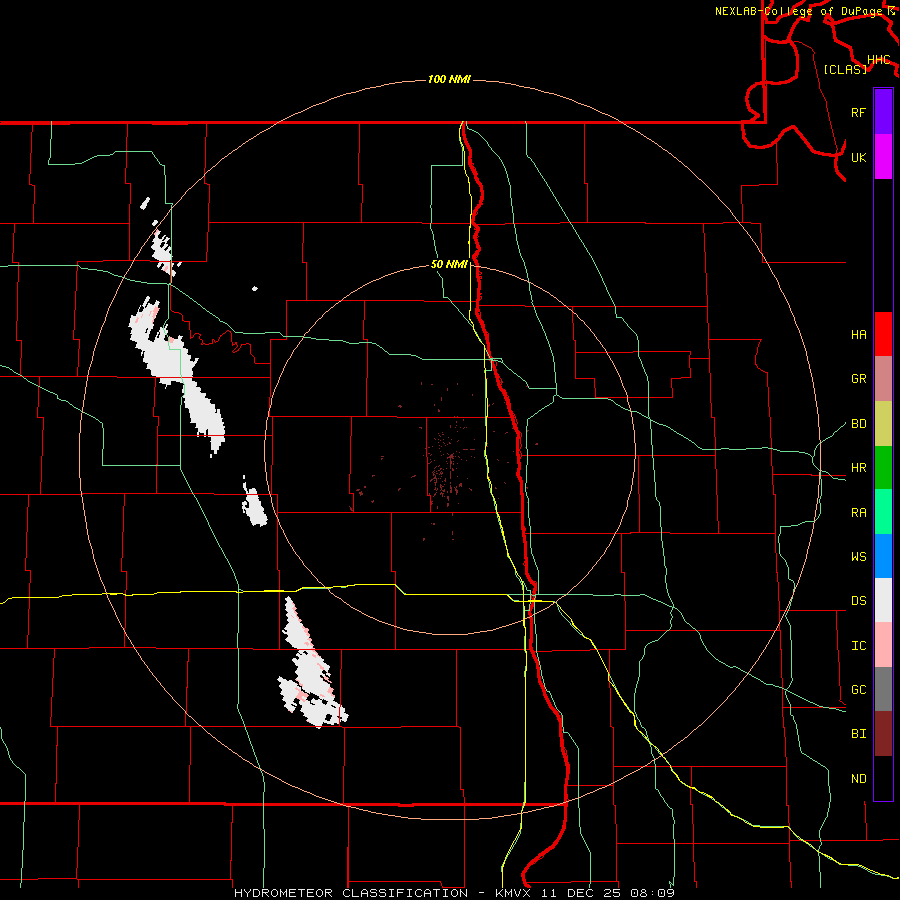The image size is (900, 900).
Task: Click the magenta UK legend color swatch
Action: [883, 157]
